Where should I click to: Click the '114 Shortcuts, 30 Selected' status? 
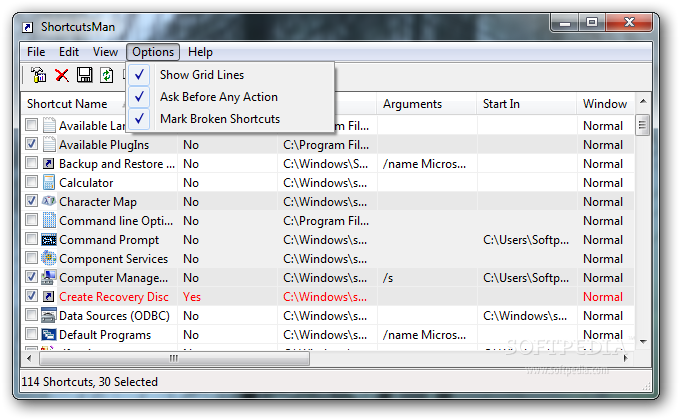(90, 382)
